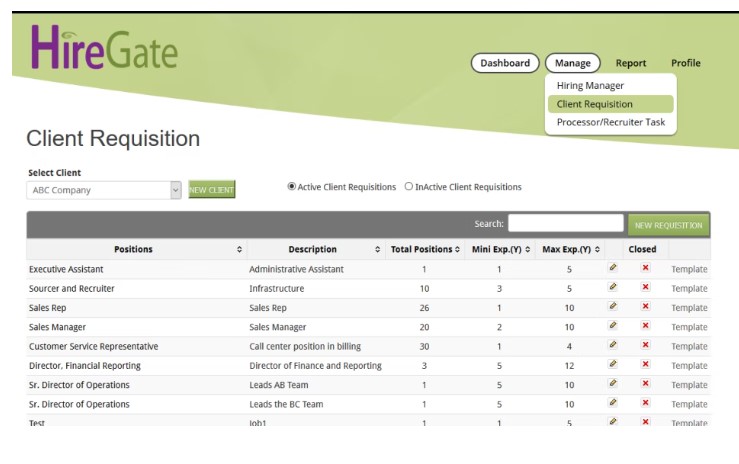Viewport: 739px width, 464px height.
Task: Select InActive Client Requisitions radio button
Action: (x=409, y=187)
